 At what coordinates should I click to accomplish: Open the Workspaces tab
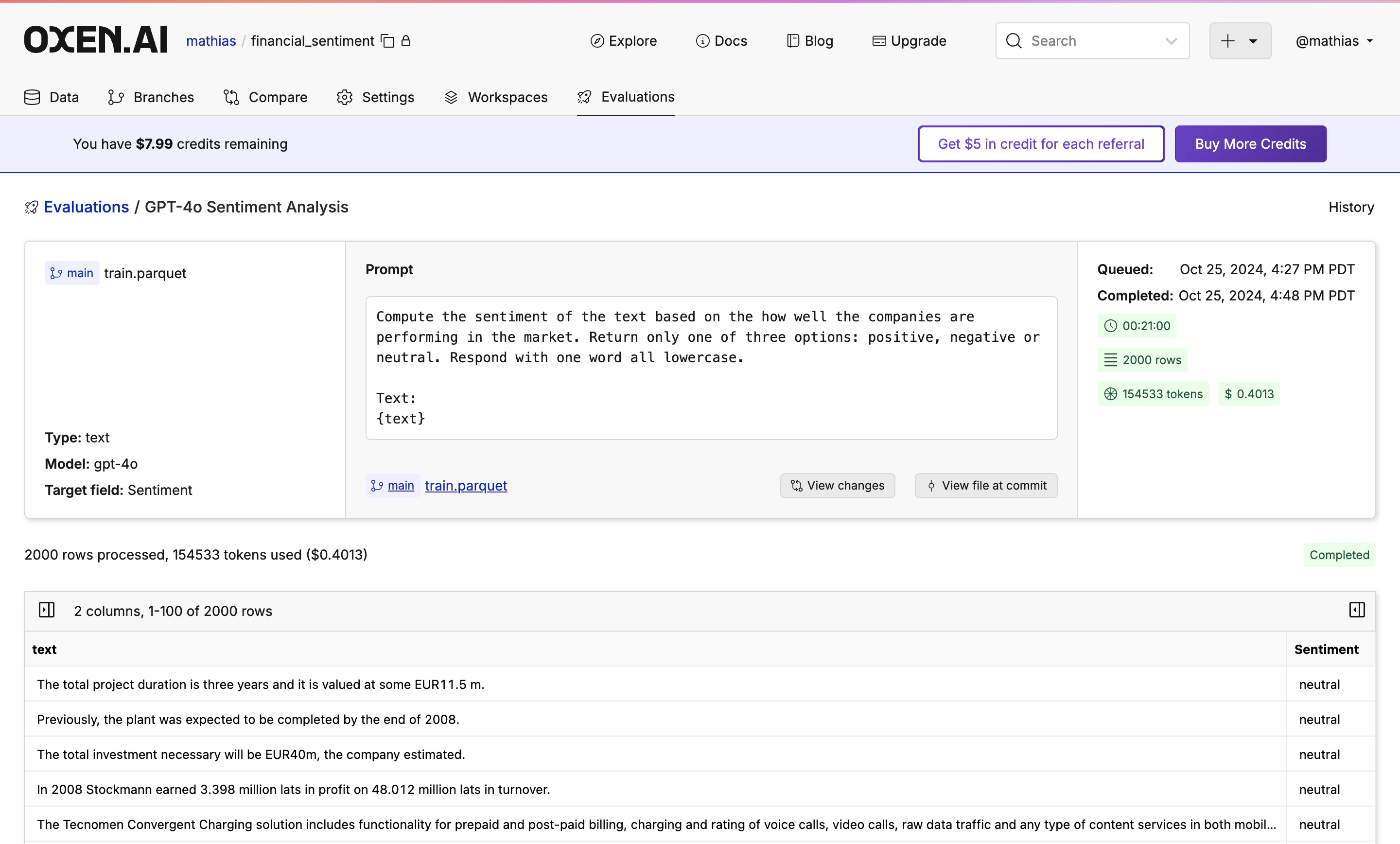click(495, 97)
